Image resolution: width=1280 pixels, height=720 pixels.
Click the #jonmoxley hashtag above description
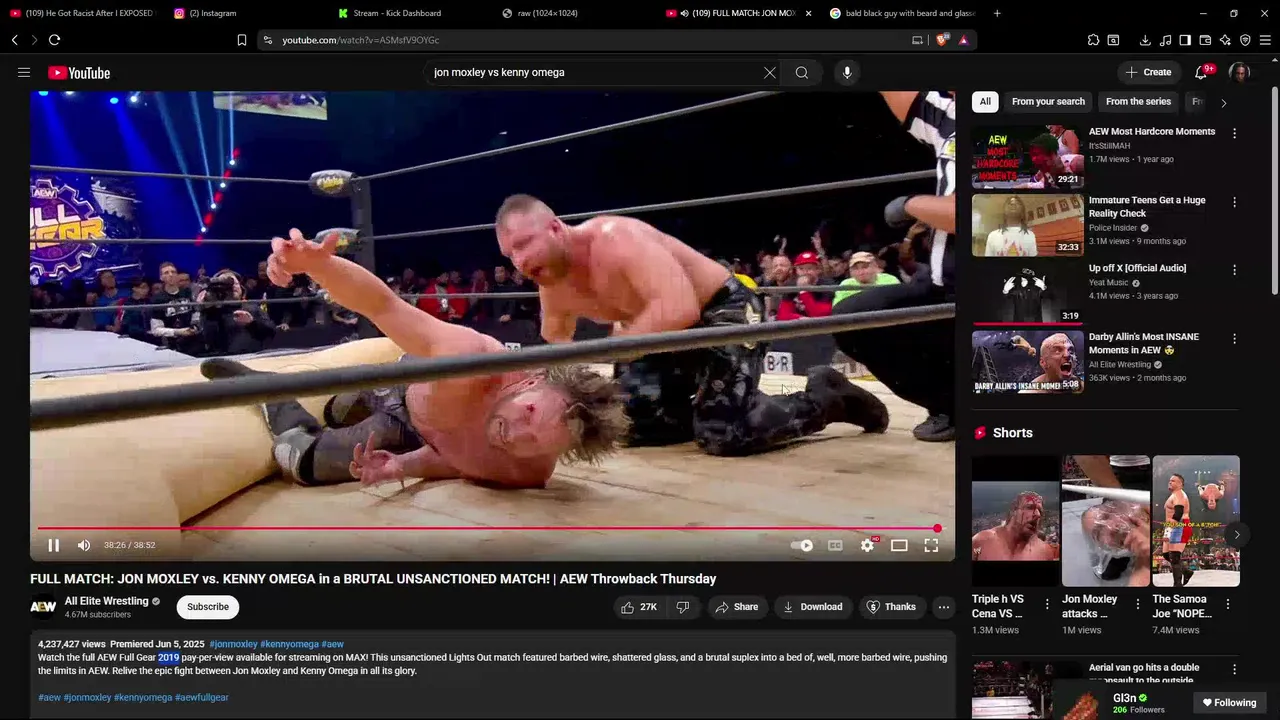[233, 644]
